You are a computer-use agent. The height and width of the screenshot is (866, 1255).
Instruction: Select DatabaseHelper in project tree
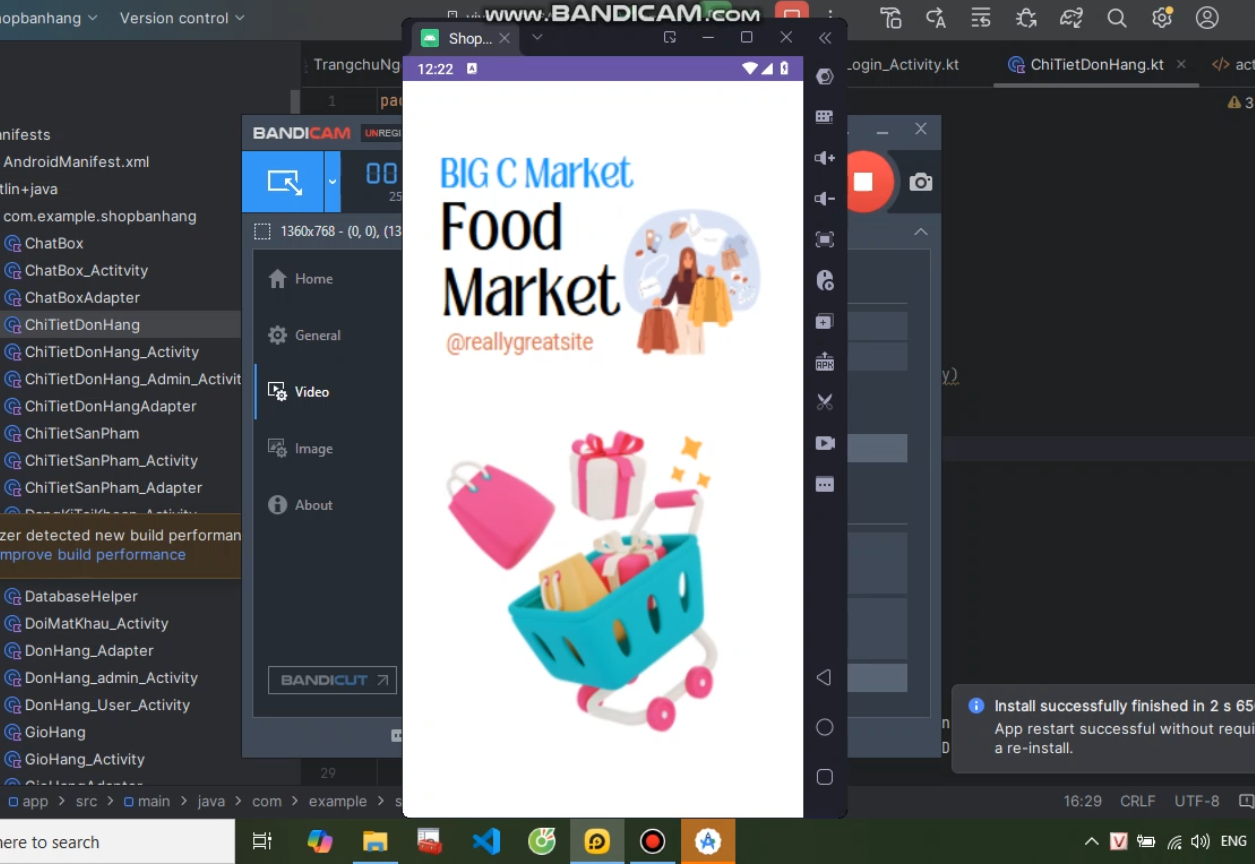(81, 596)
